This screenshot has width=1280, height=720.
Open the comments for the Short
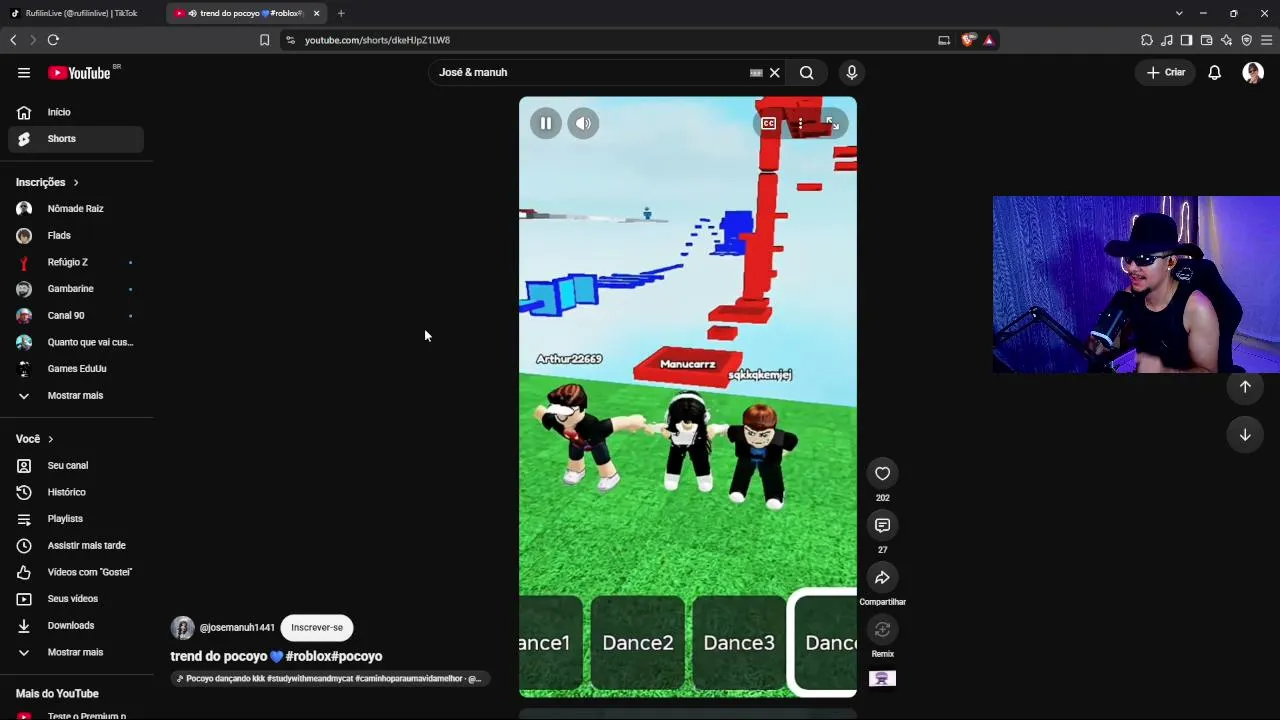tap(882, 525)
